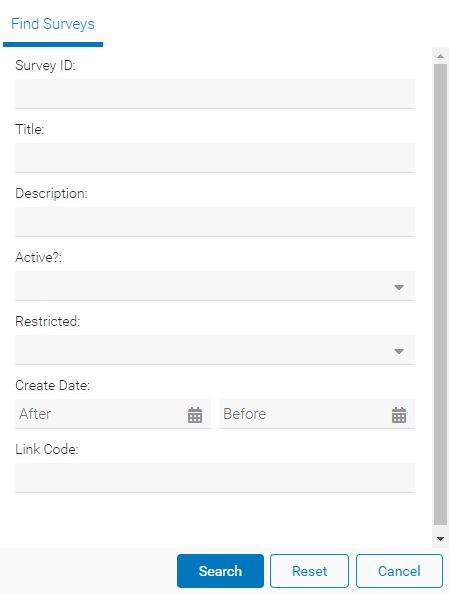Click the Search button

pos(220,571)
